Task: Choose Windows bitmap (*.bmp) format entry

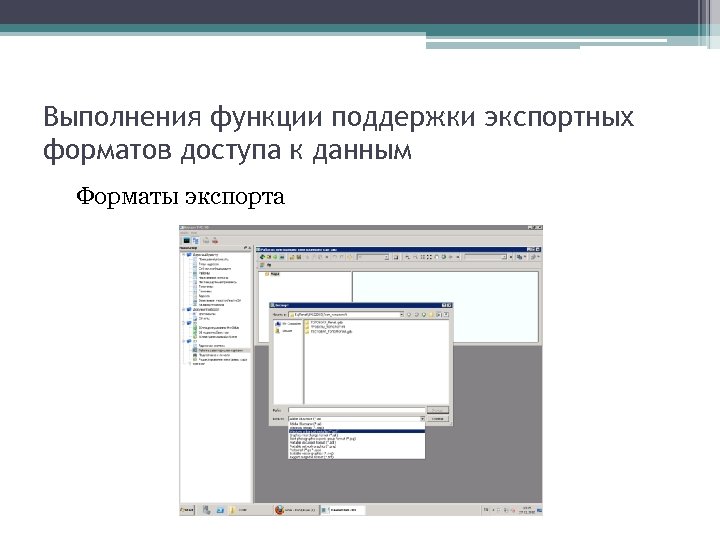Action: pyautogui.click(x=357, y=428)
